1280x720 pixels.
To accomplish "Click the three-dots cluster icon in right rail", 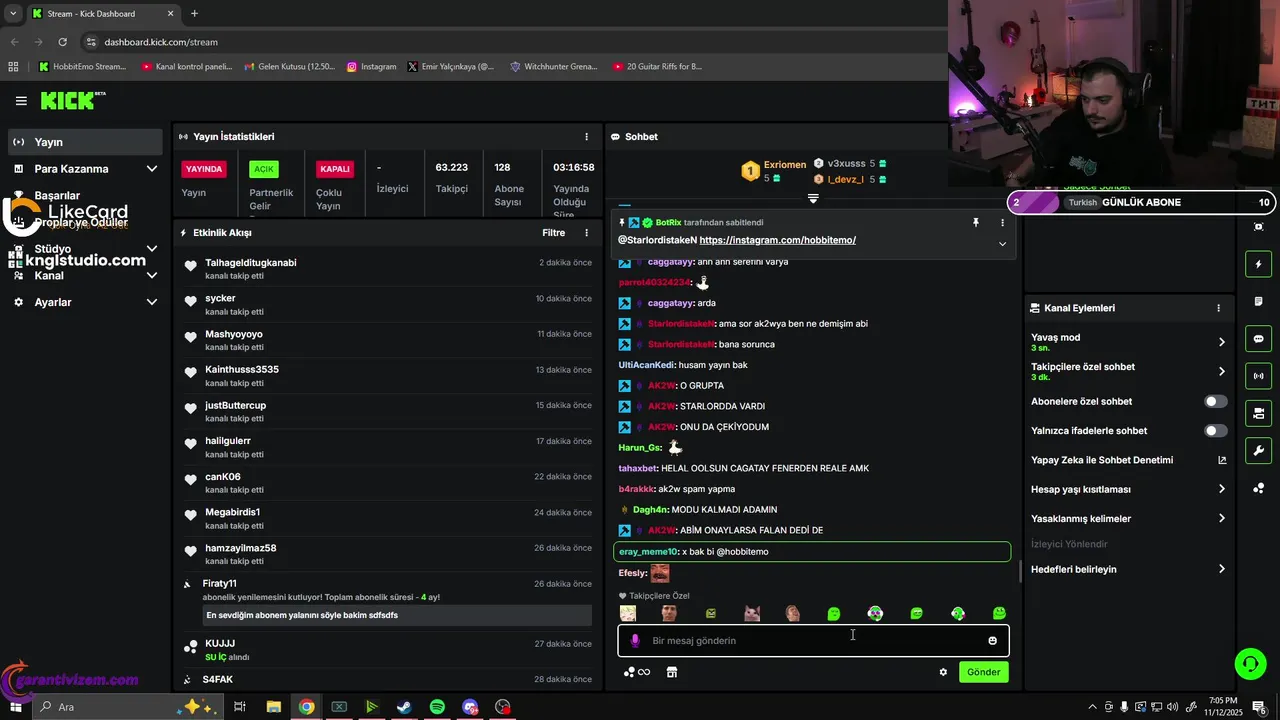I will click(1258, 488).
